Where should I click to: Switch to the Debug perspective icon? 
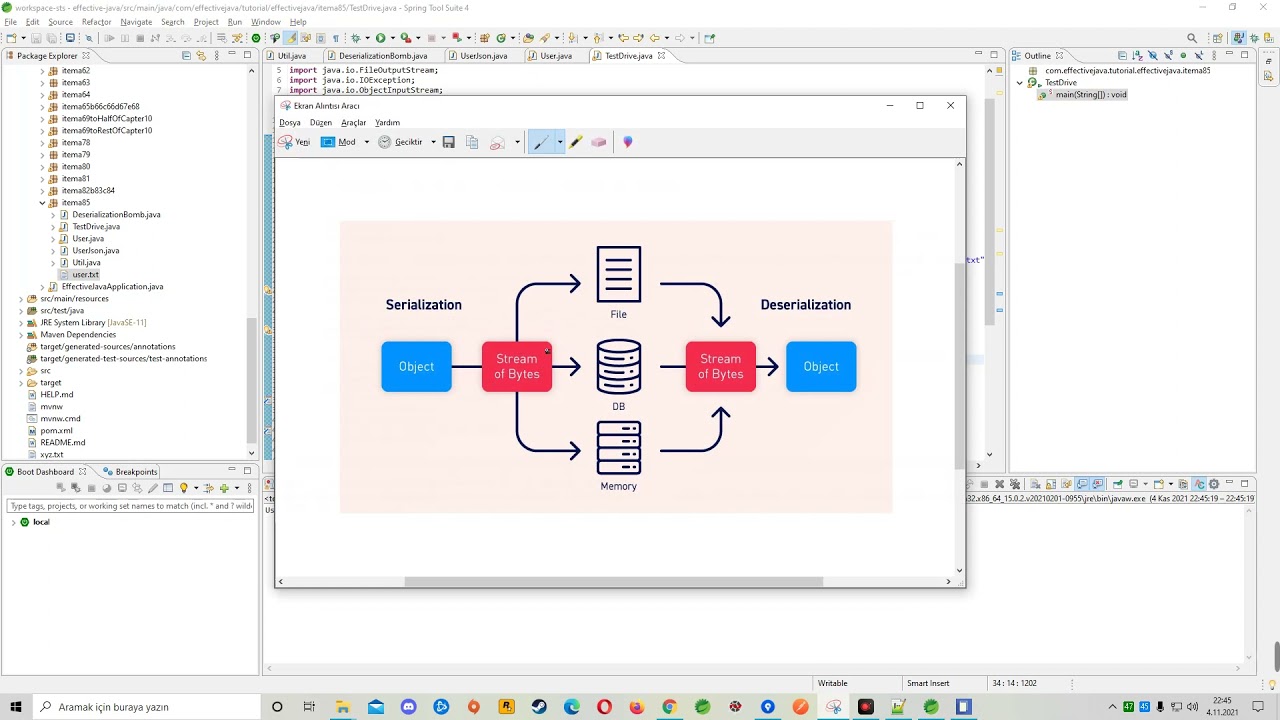(1254, 38)
